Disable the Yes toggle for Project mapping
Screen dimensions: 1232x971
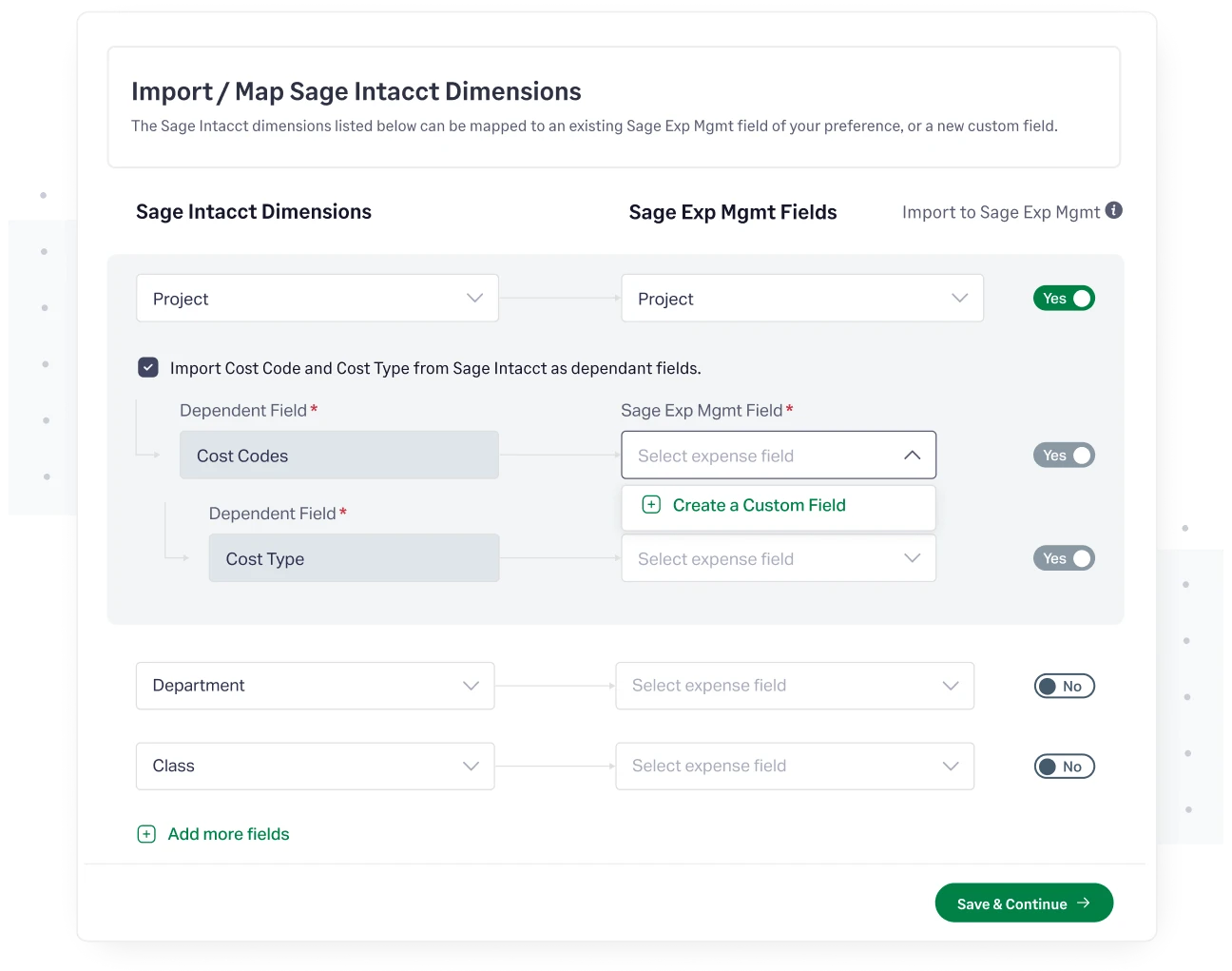click(1064, 298)
